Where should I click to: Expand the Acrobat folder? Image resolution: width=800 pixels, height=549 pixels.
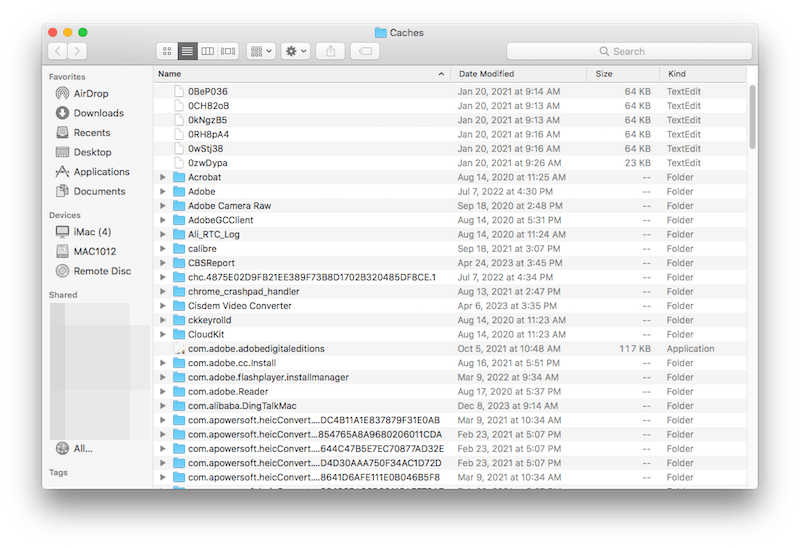click(163, 177)
